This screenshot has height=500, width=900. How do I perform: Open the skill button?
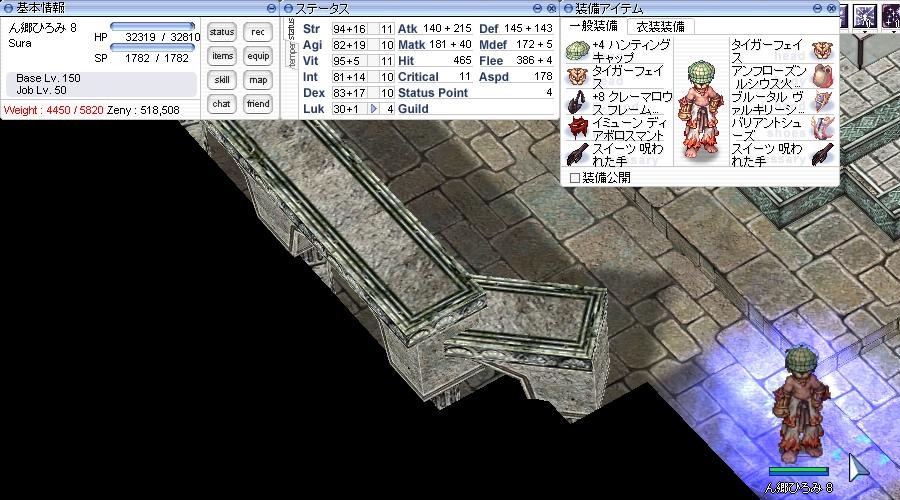(x=222, y=80)
